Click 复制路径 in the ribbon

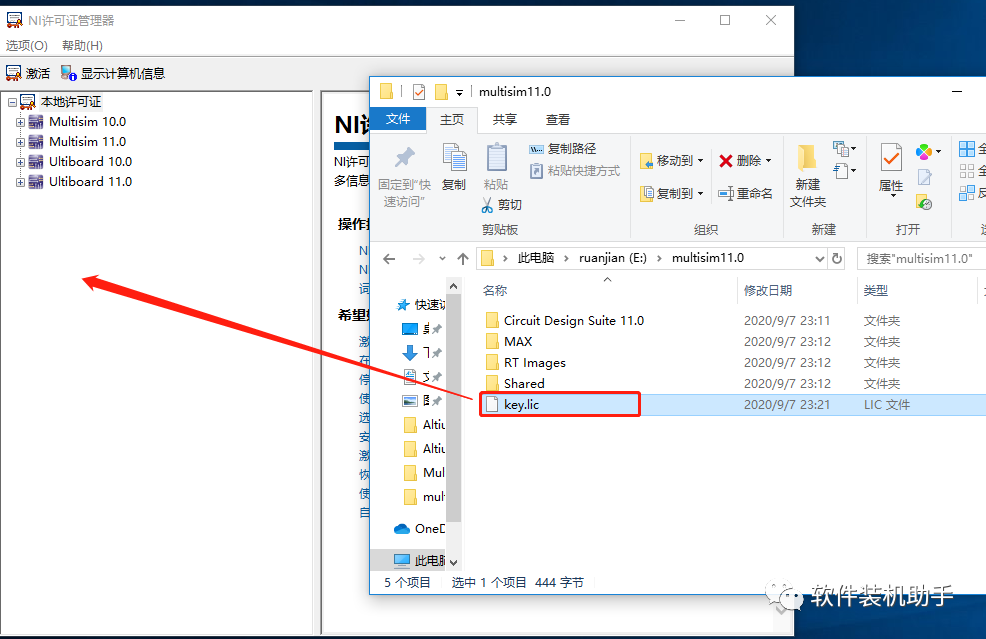(x=562, y=148)
